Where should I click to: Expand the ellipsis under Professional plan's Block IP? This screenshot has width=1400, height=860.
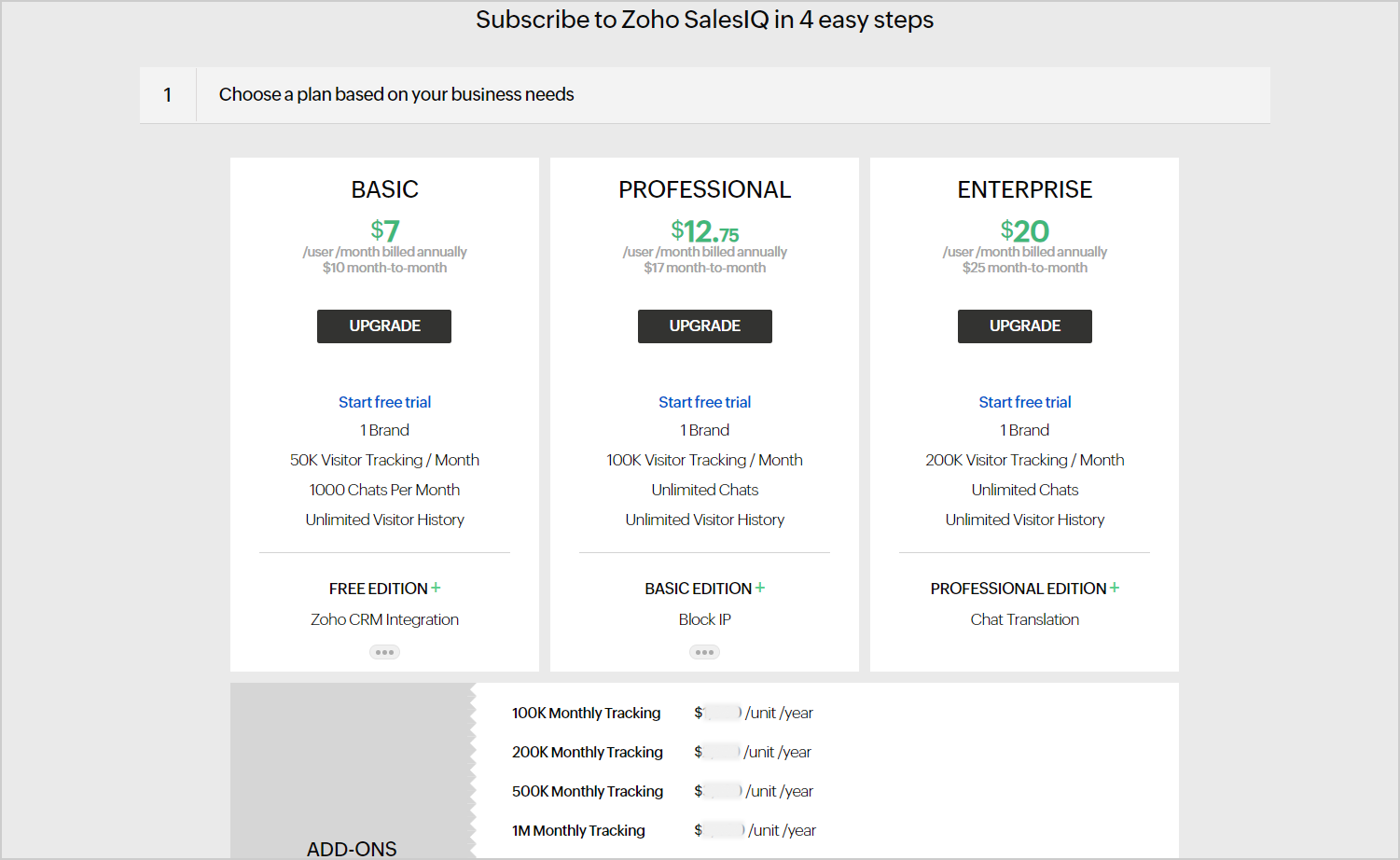[x=704, y=652]
